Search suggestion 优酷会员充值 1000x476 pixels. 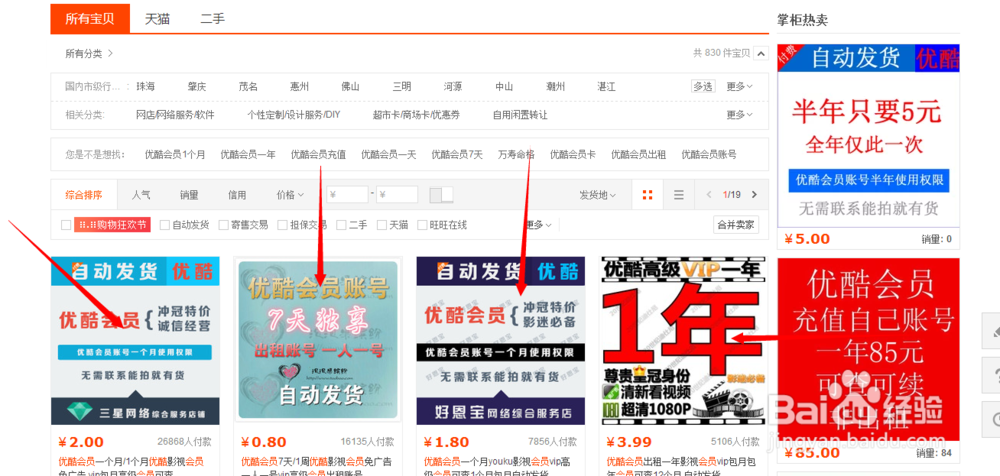click(318, 154)
